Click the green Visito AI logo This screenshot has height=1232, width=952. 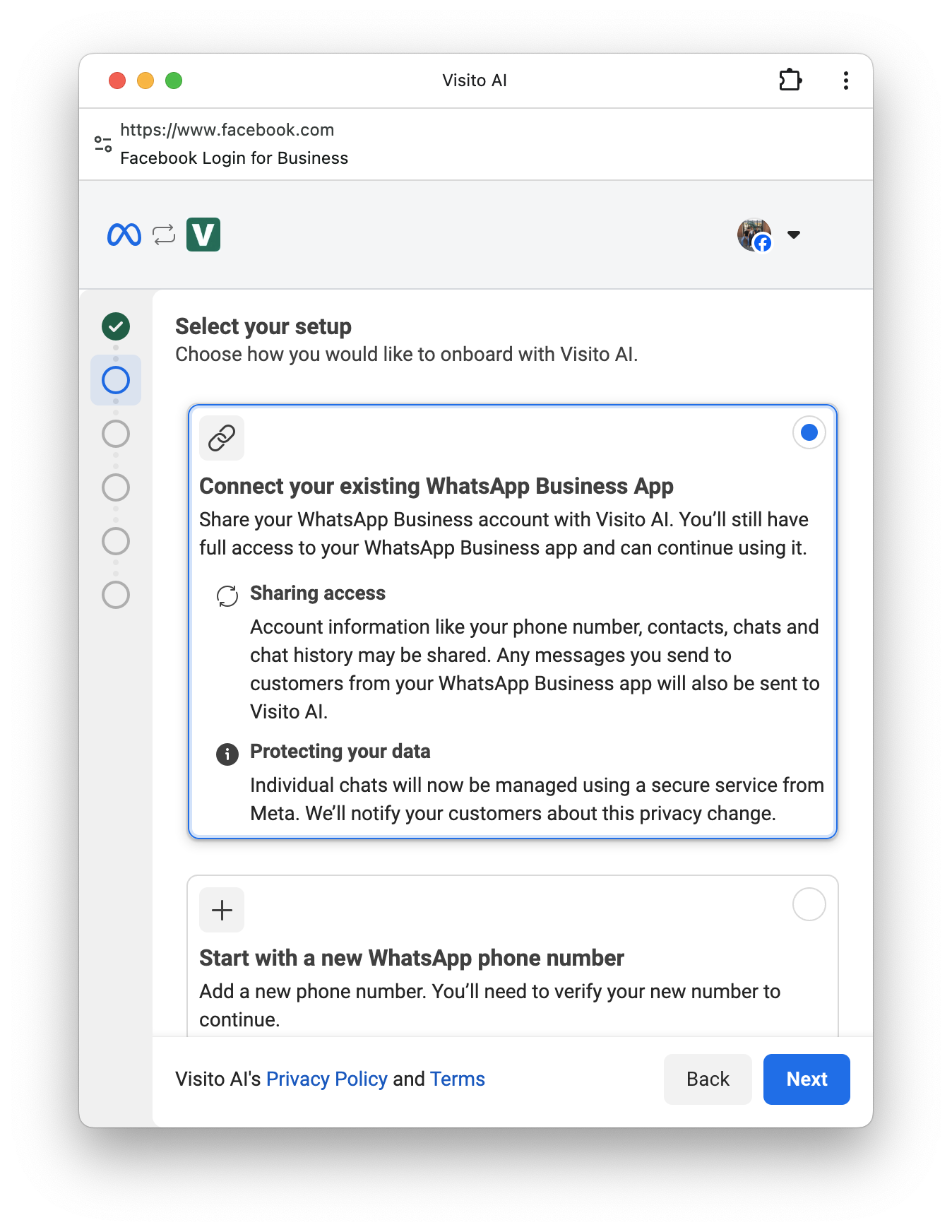click(x=203, y=235)
